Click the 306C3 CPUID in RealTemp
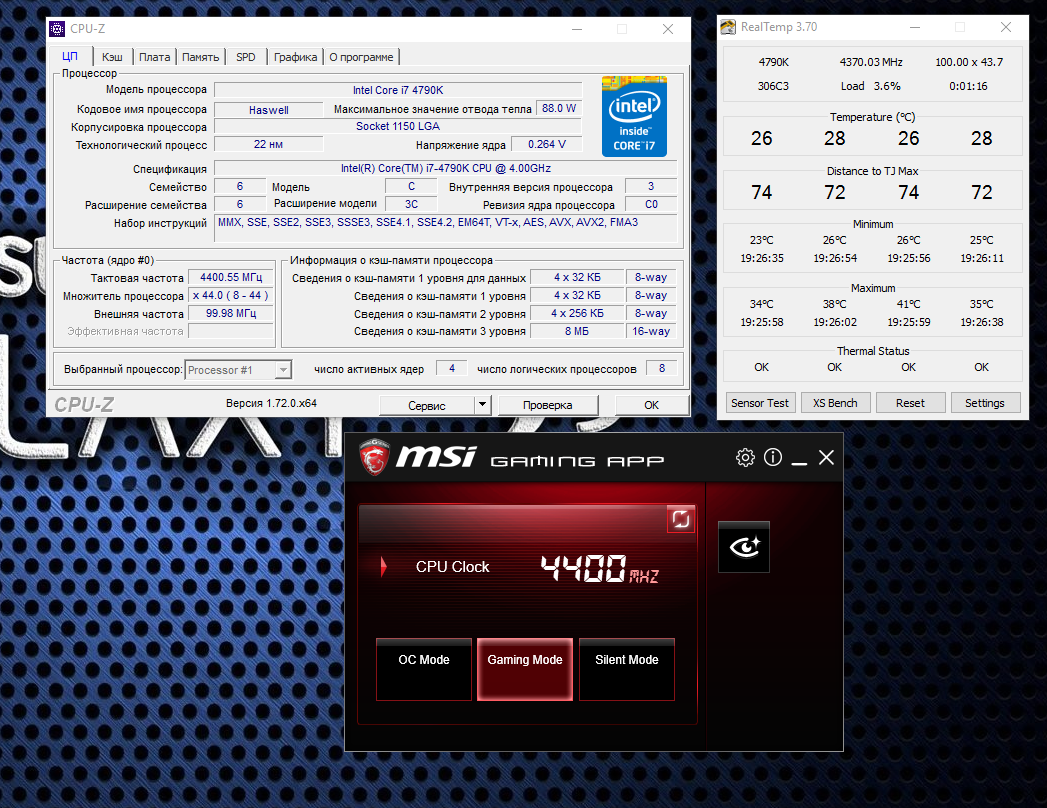The image size is (1047, 808). [773, 86]
